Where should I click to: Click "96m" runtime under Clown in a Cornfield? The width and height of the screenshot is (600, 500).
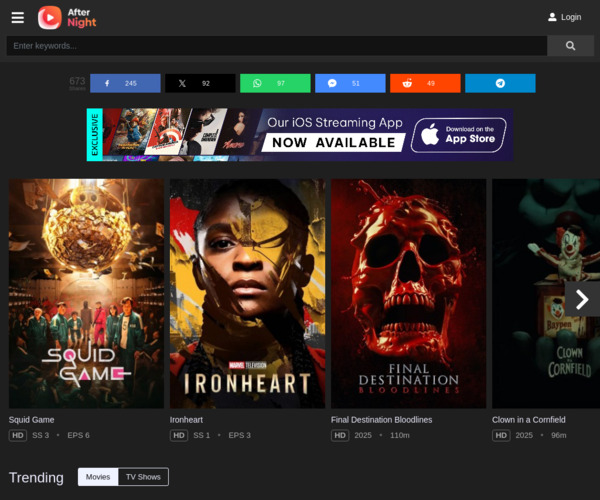pyautogui.click(x=559, y=435)
